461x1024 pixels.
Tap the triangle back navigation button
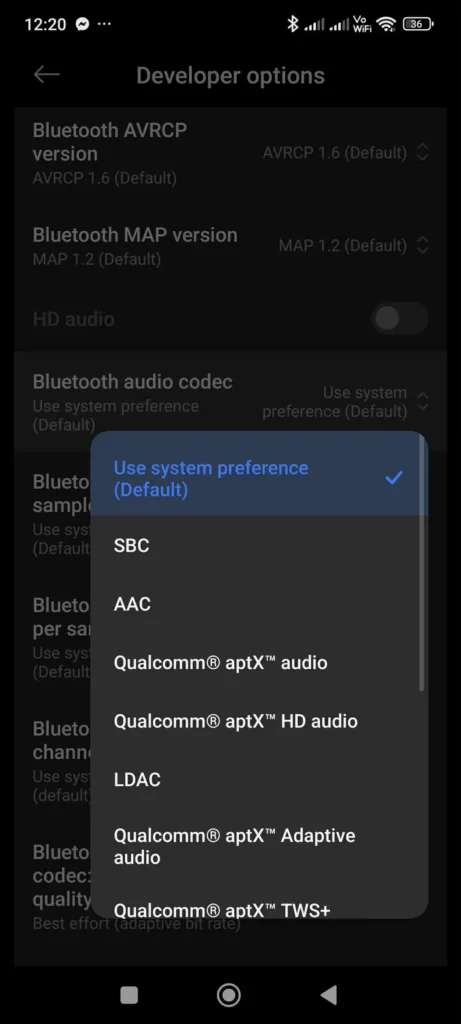pos(328,995)
